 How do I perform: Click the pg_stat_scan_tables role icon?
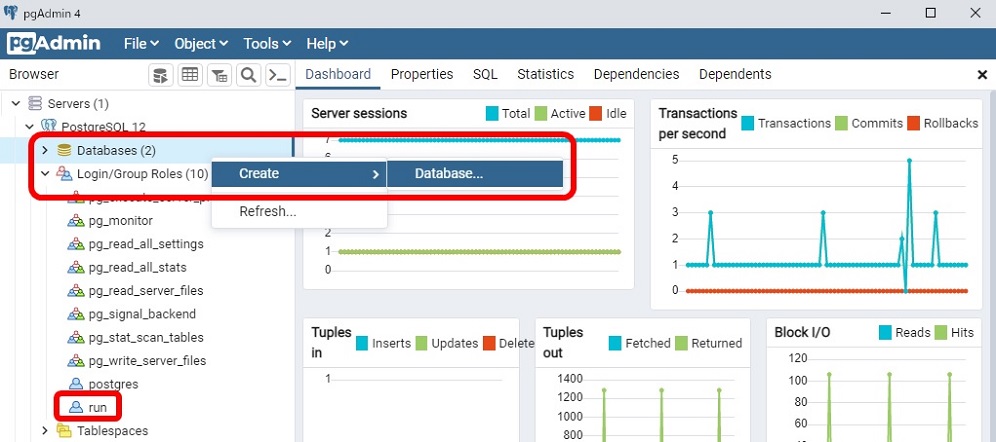(x=76, y=337)
